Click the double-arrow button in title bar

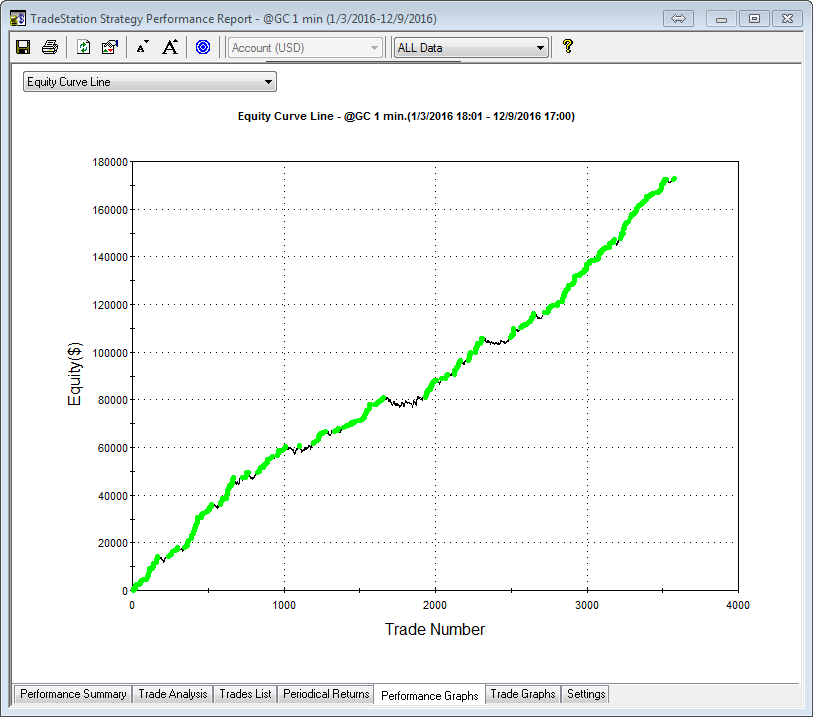click(x=679, y=18)
